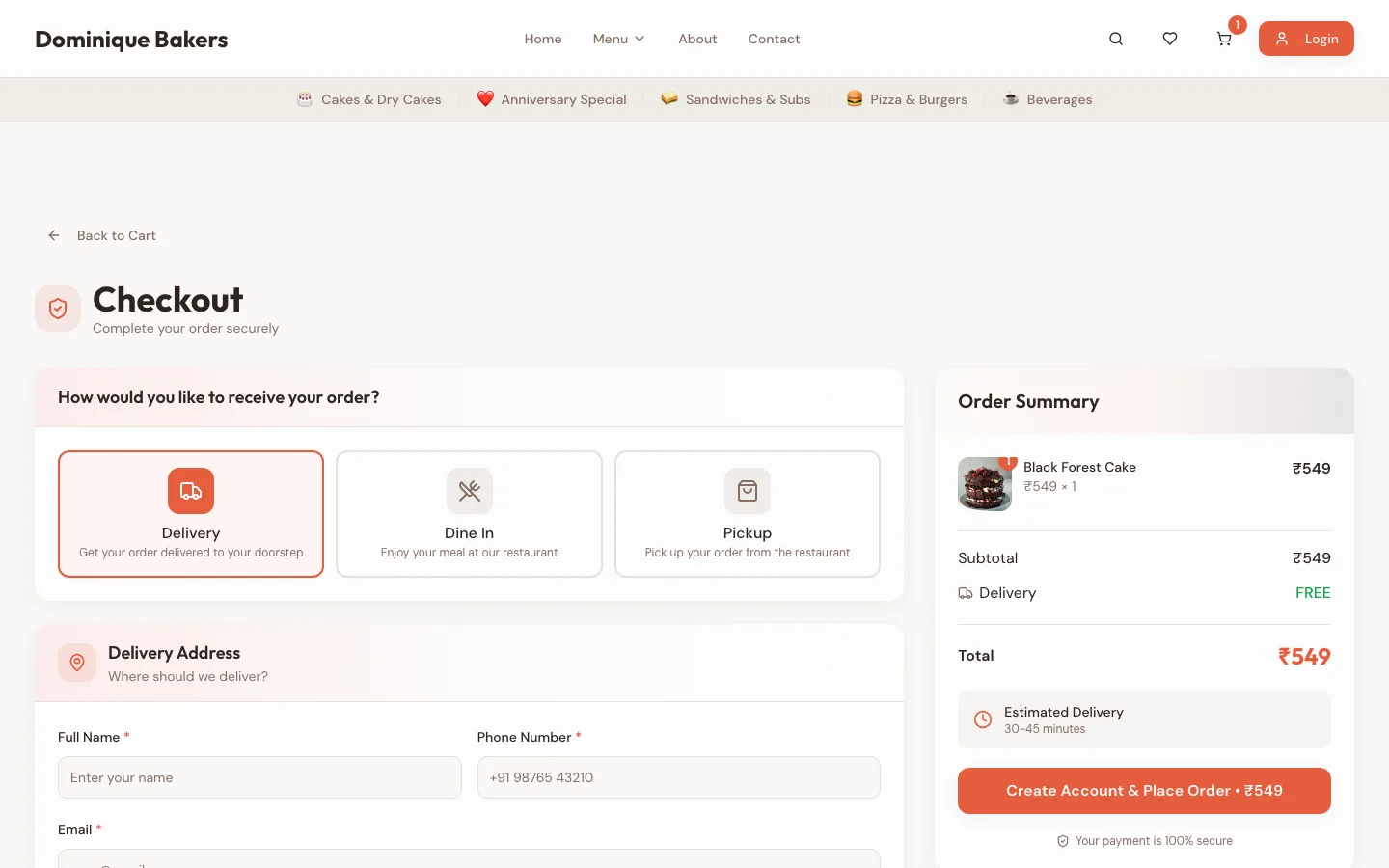Open the About page

(x=697, y=39)
